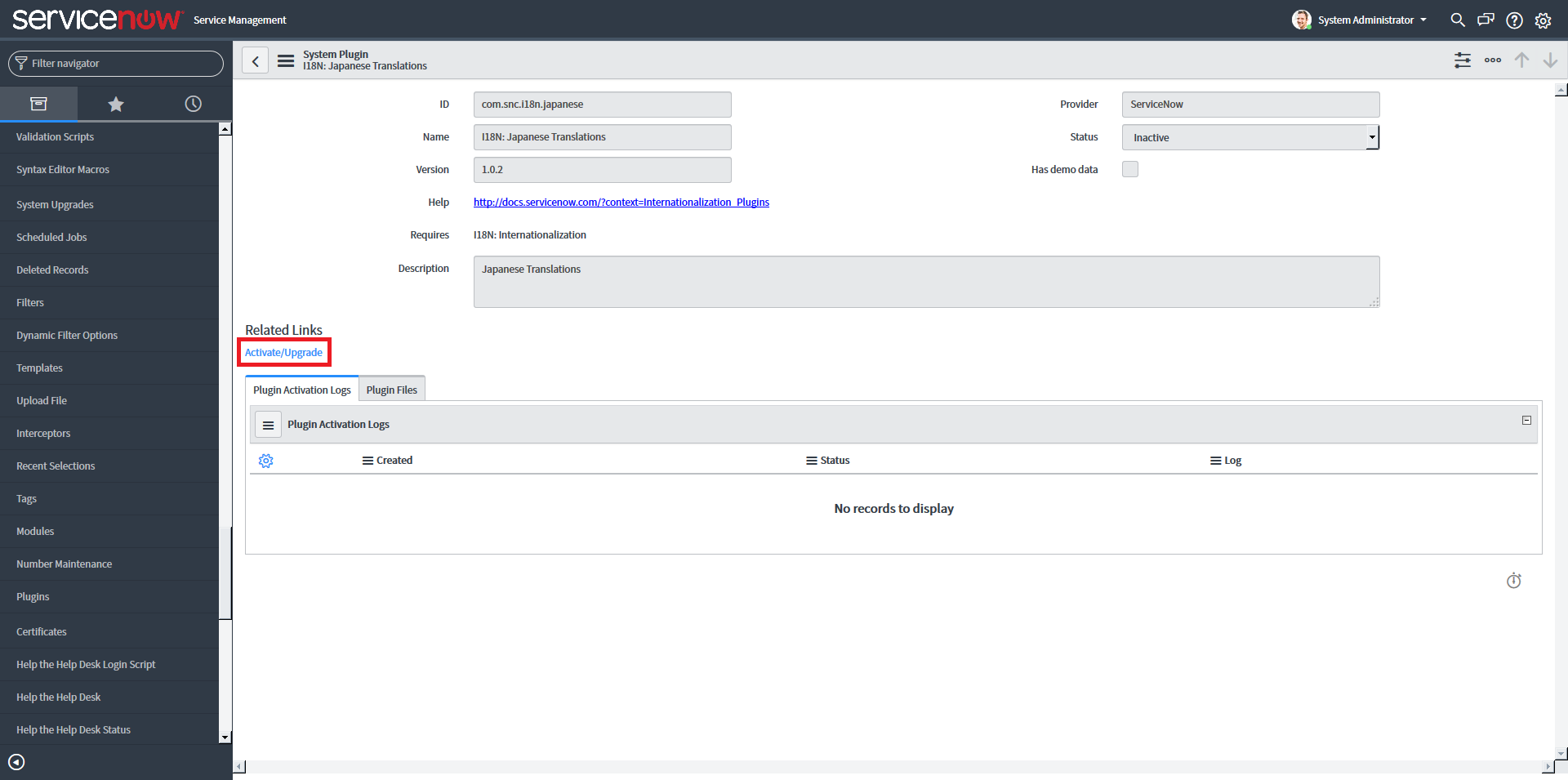The height and width of the screenshot is (780, 1568).
Task: Open the system settings gear icon
Action: tap(1543, 20)
